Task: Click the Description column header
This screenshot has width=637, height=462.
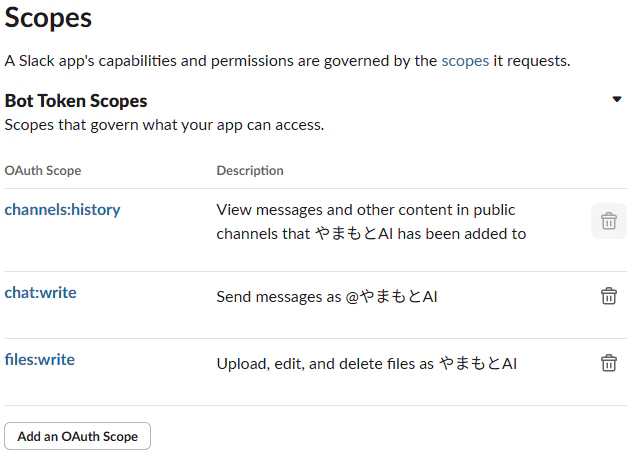Action: pos(250,171)
